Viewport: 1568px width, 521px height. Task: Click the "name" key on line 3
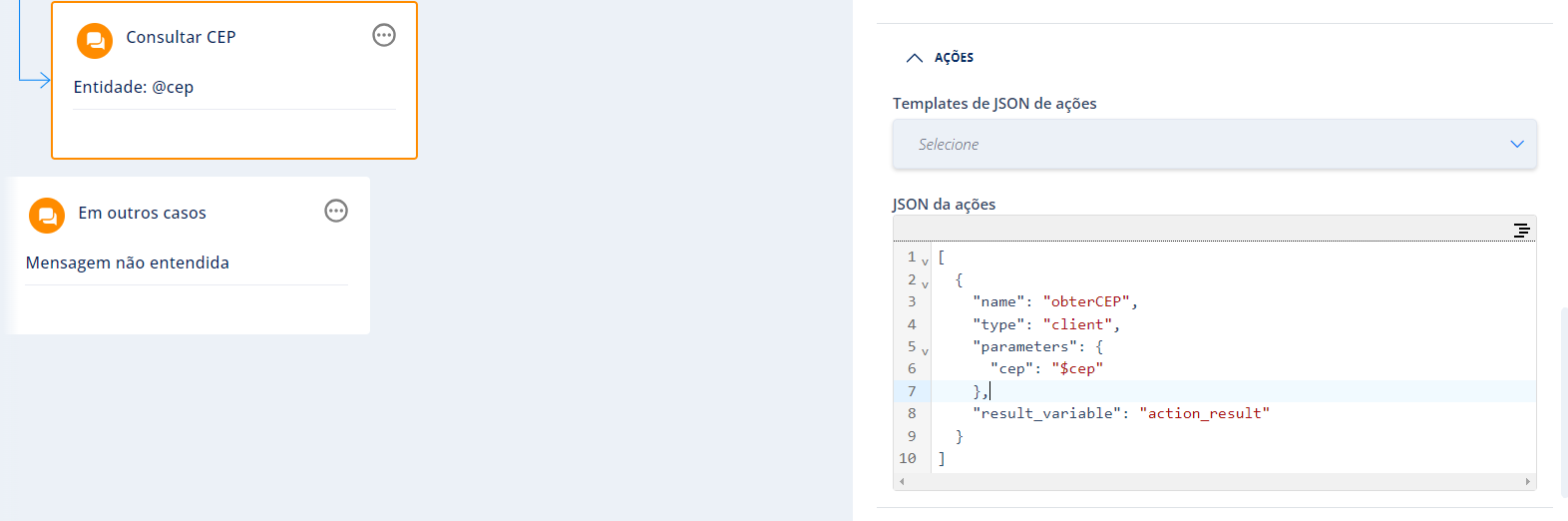point(998,301)
